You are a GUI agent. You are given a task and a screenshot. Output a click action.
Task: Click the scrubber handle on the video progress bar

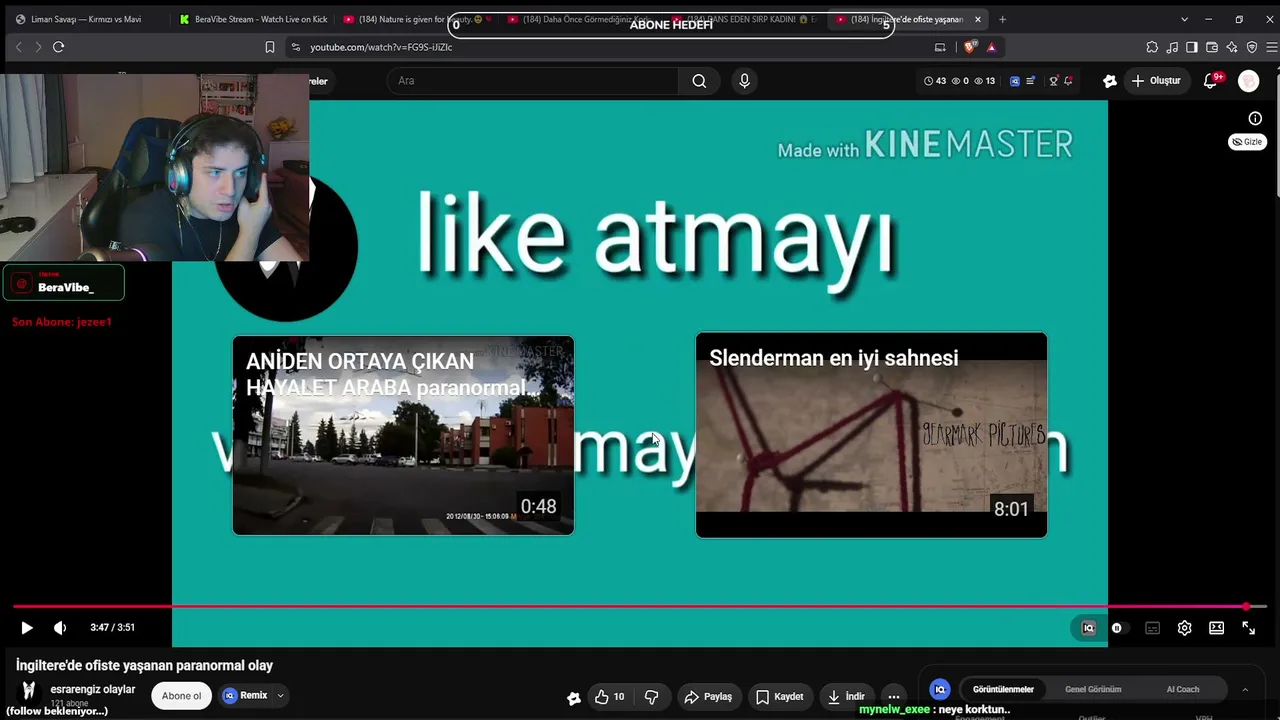click(x=1246, y=606)
